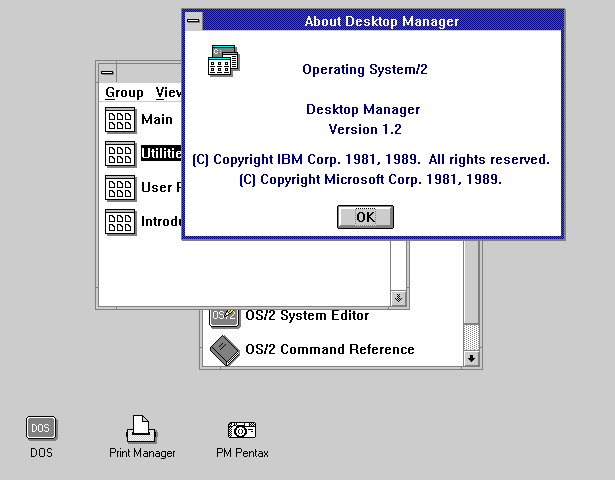Open Desktop Manager window system menu box
This screenshot has height=480, width=615.
[107, 72]
